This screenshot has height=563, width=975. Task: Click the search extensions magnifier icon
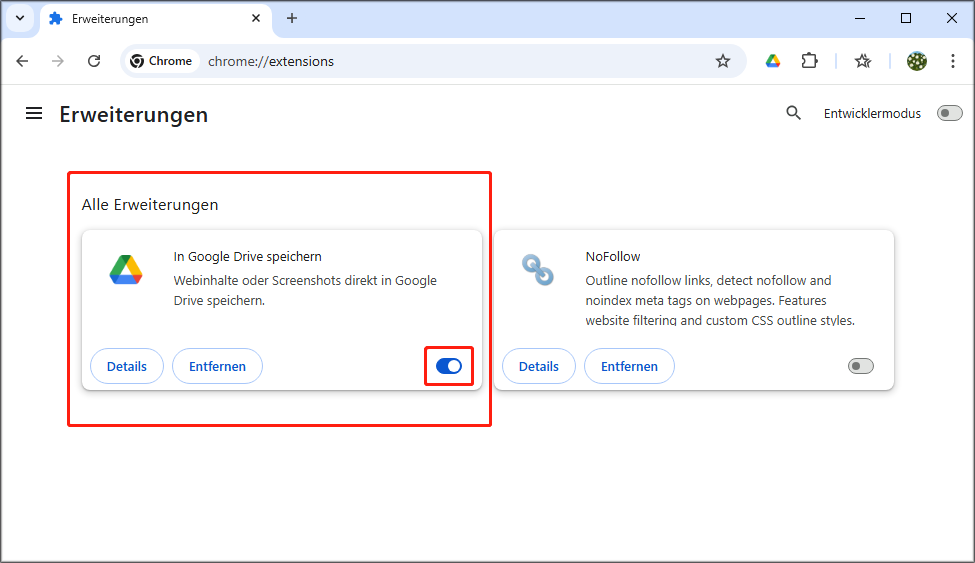793,114
